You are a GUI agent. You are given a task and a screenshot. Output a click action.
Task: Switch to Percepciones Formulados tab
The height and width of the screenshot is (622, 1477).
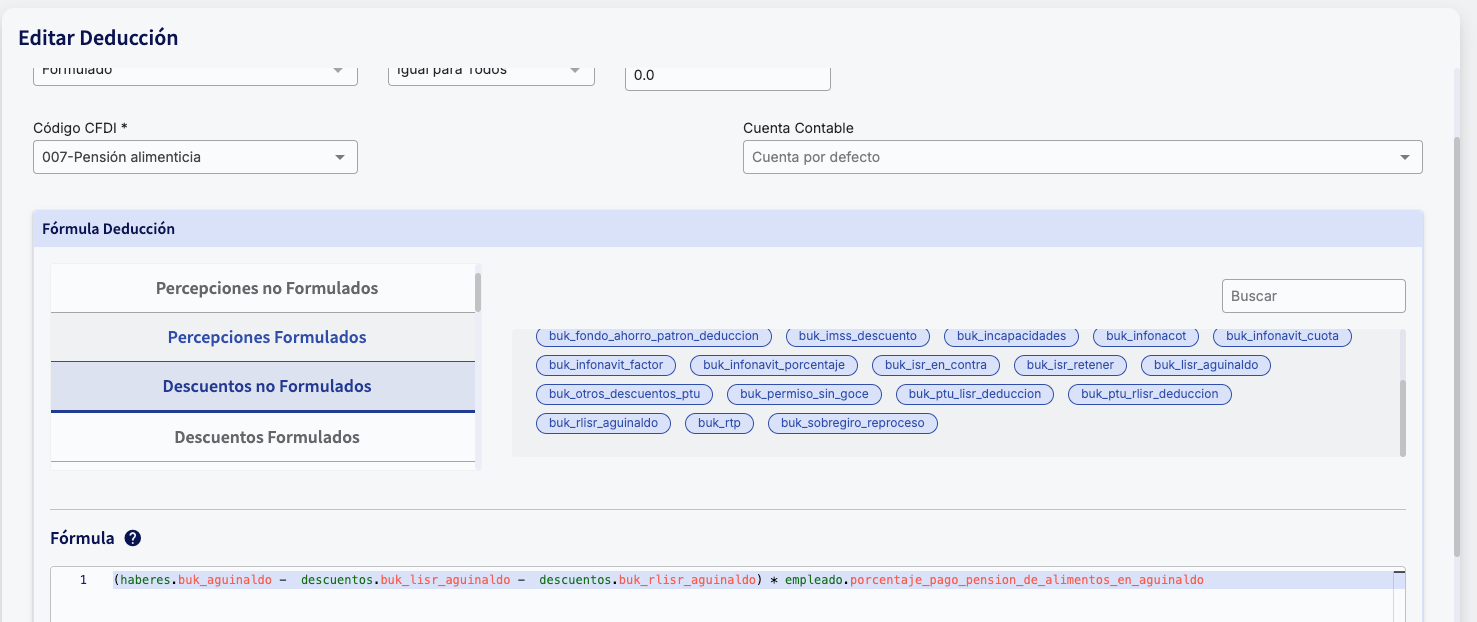[266, 337]
